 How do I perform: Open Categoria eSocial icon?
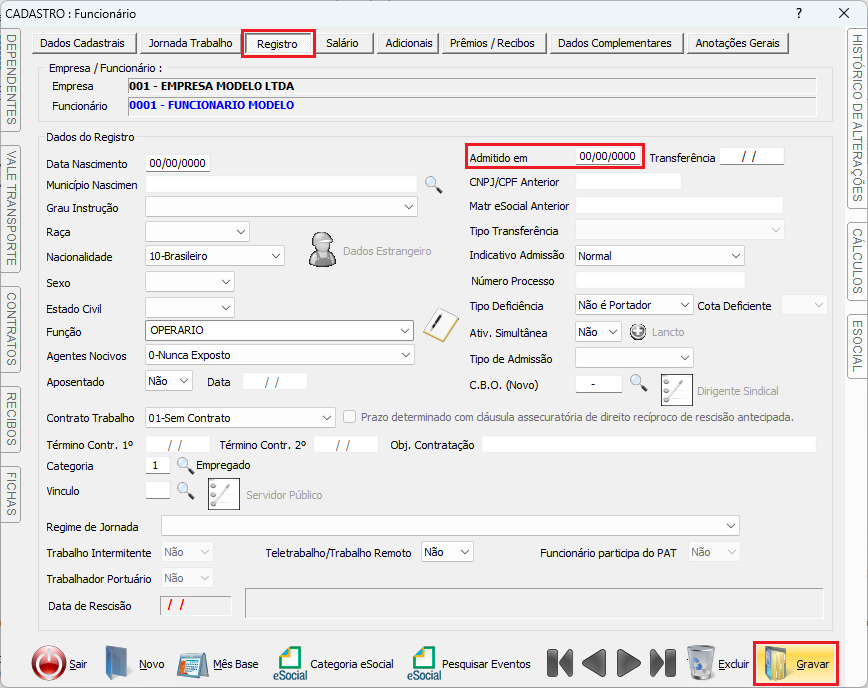pyautogui.click(x=290, y=663)
